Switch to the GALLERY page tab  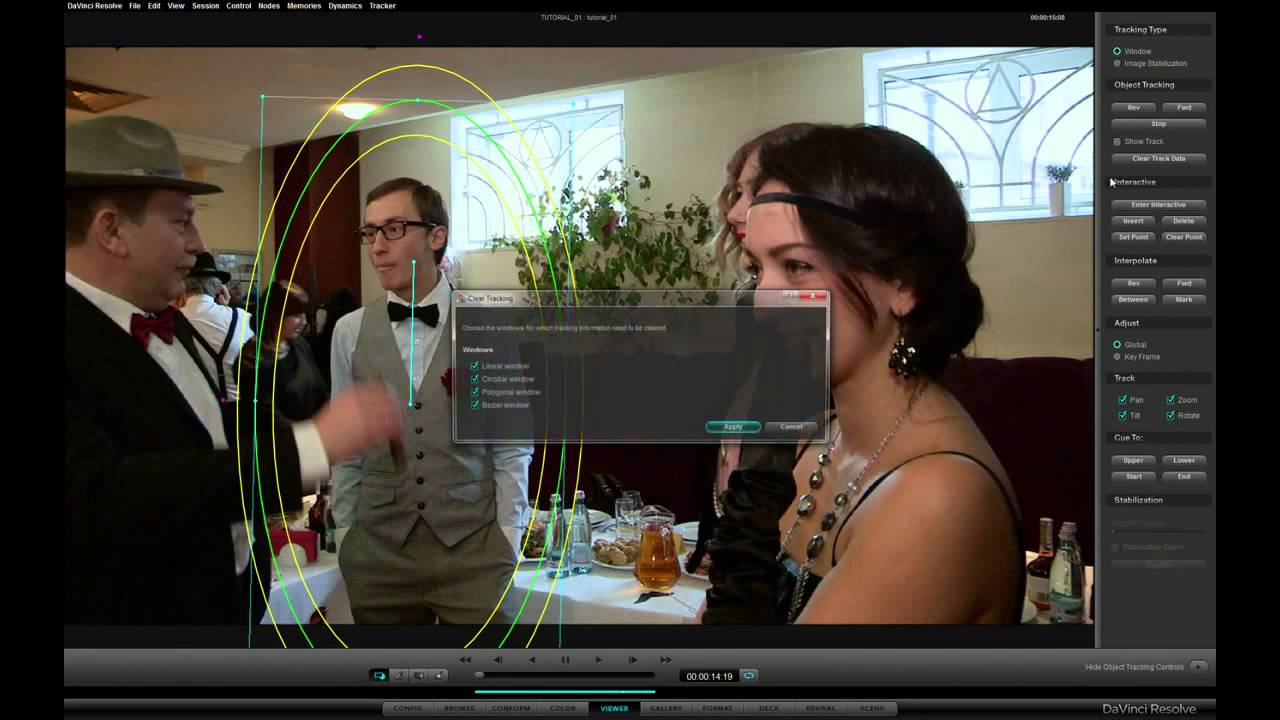click(666, 708)
